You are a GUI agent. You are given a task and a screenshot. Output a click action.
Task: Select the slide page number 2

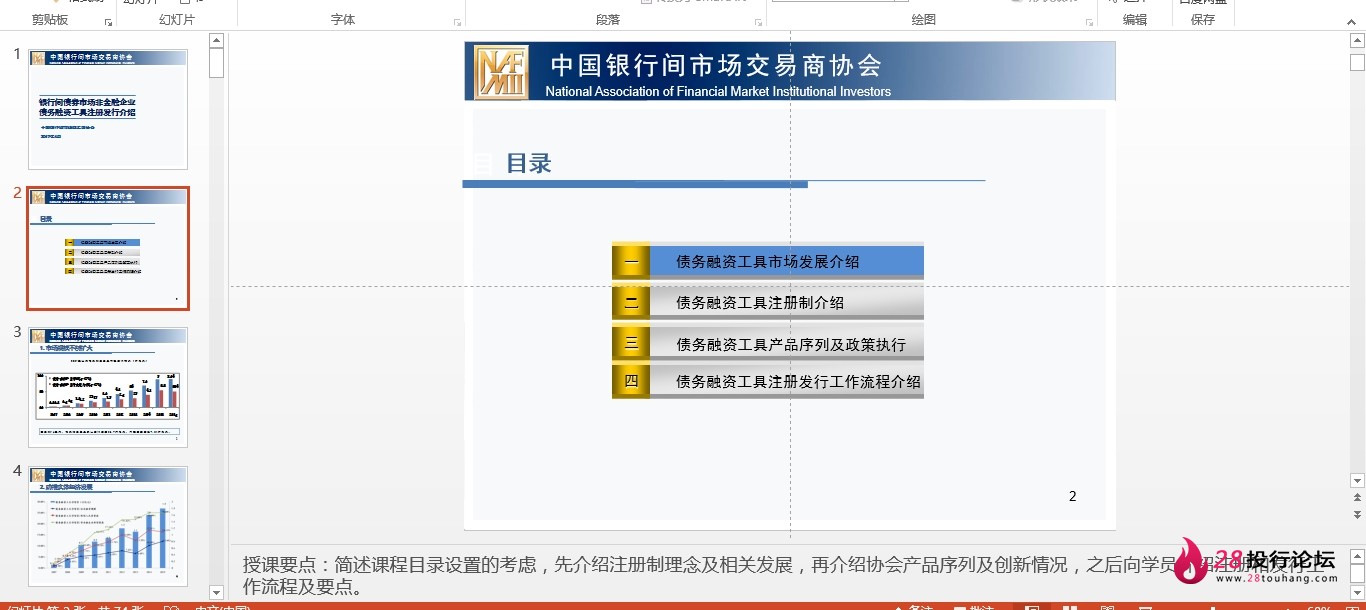pyautogui.click(x=1073, y=496)
